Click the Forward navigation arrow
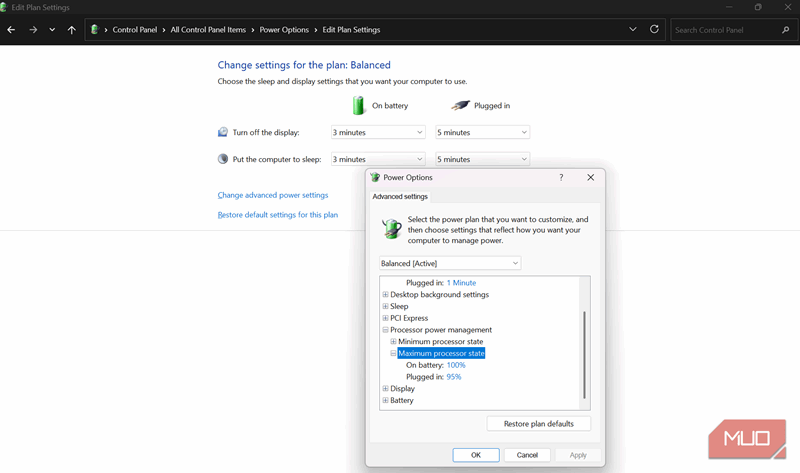 pos(33,30)
